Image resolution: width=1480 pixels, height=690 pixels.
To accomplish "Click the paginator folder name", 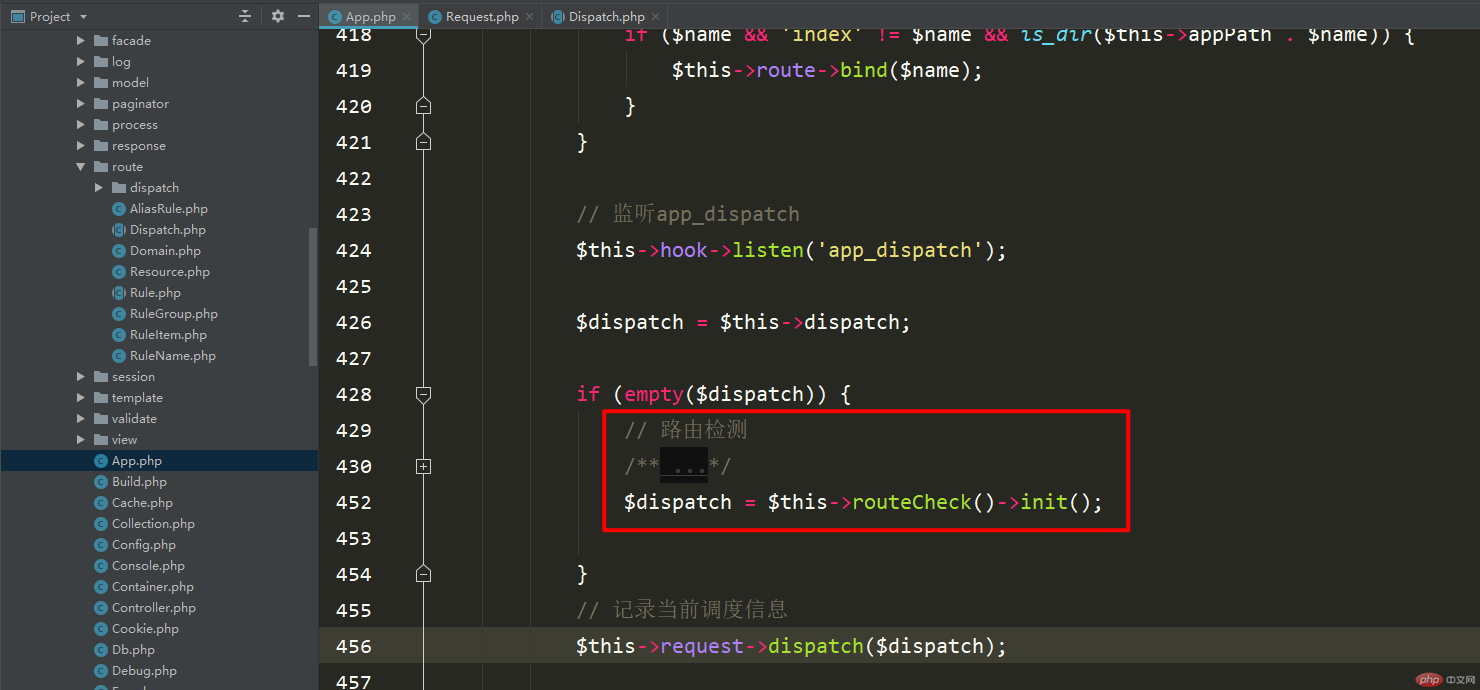I will 140,104.
